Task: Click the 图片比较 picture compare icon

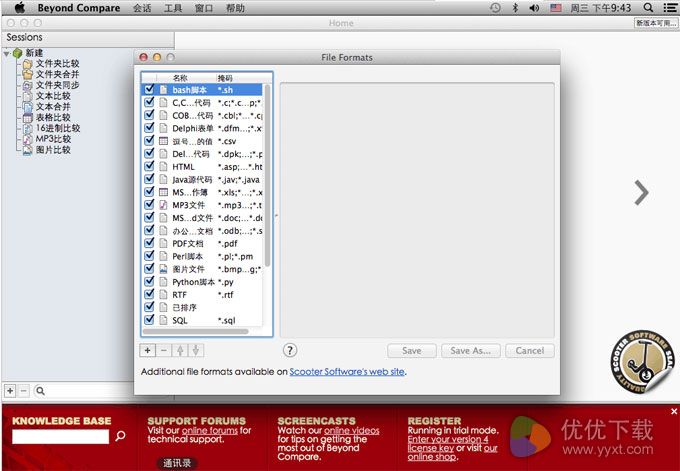Action: click(28, 150)
